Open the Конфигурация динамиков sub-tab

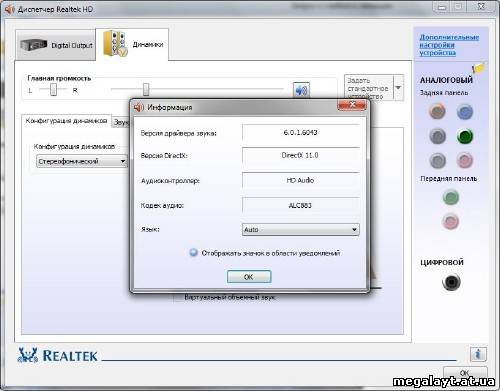point(66,121)
